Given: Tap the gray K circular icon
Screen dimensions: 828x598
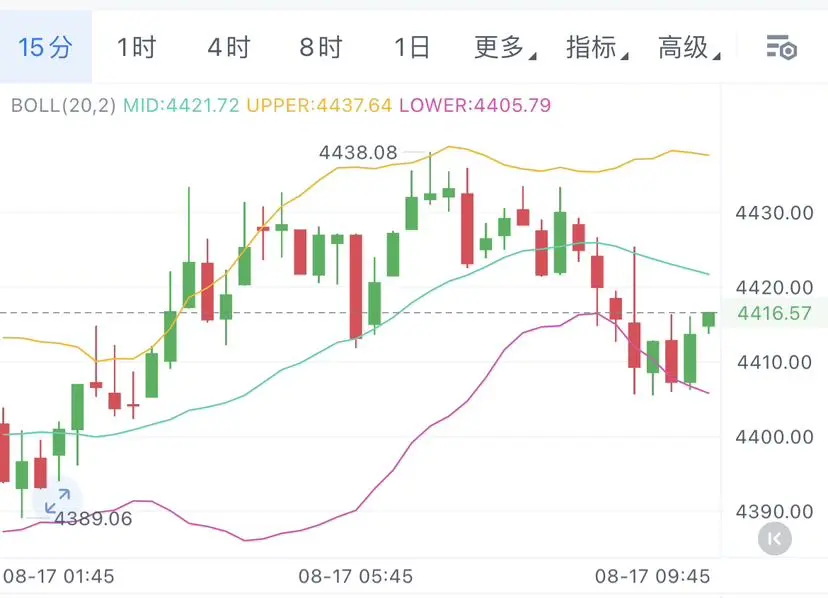Looking at the screenshot, I should [775, 539].
